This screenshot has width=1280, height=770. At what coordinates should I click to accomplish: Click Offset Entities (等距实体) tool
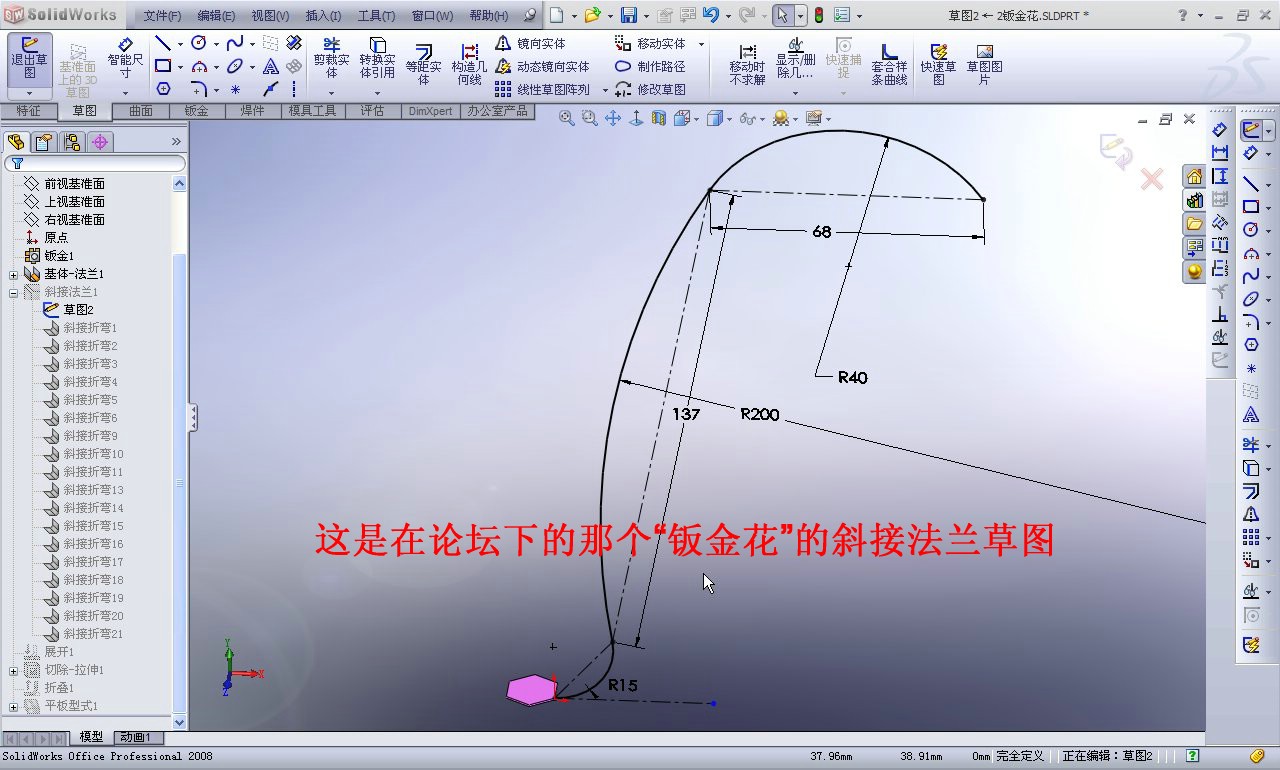(x=423, y=64)
